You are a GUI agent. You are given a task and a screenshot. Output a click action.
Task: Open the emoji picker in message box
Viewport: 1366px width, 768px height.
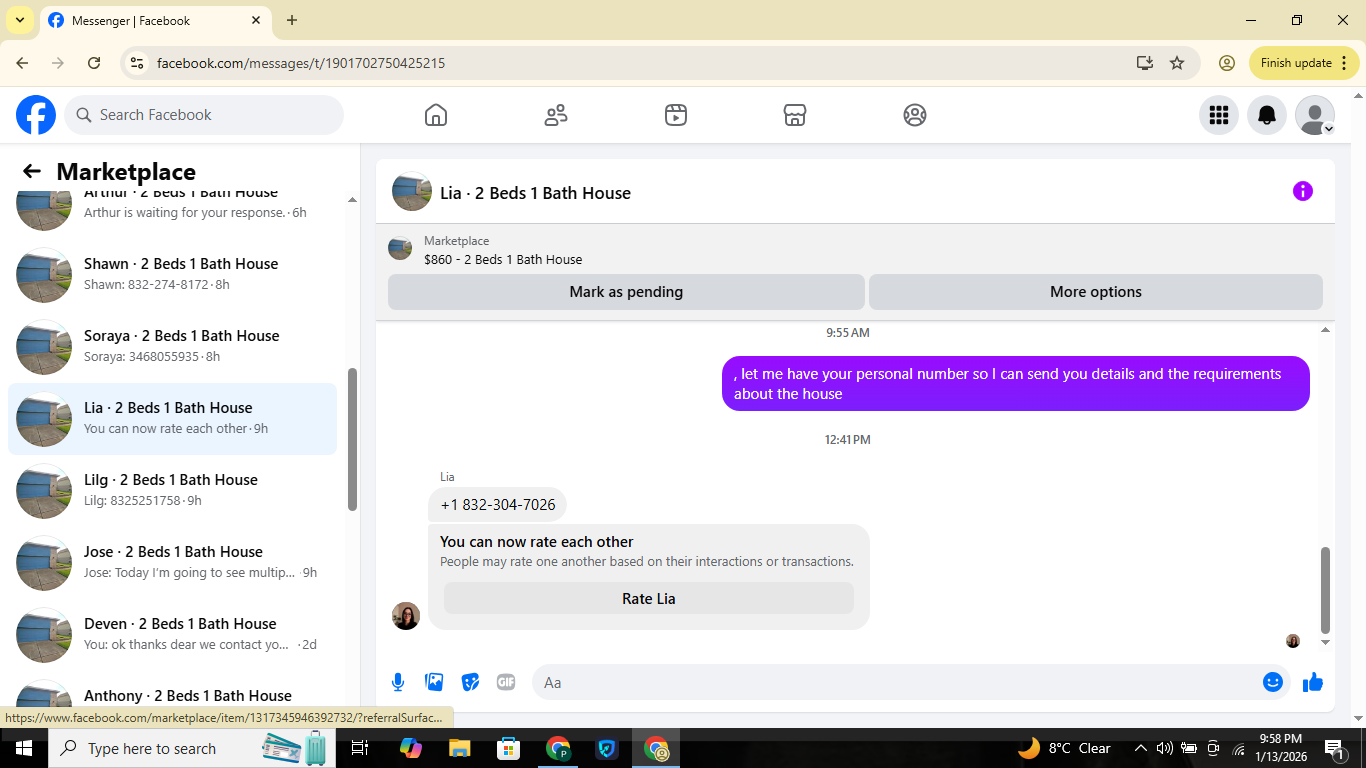(1273, 682)
